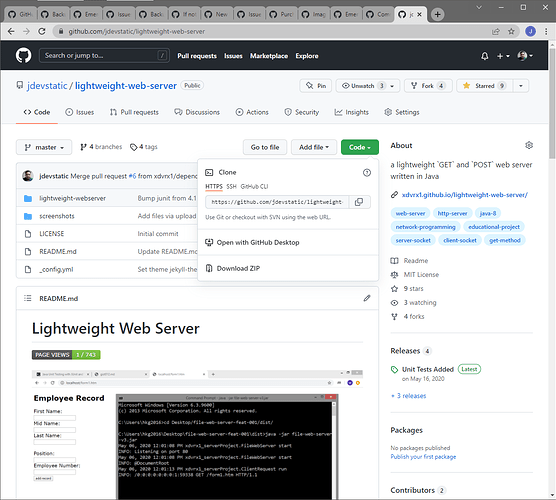Click the HTTPS clone URL field

click(277, 202)
